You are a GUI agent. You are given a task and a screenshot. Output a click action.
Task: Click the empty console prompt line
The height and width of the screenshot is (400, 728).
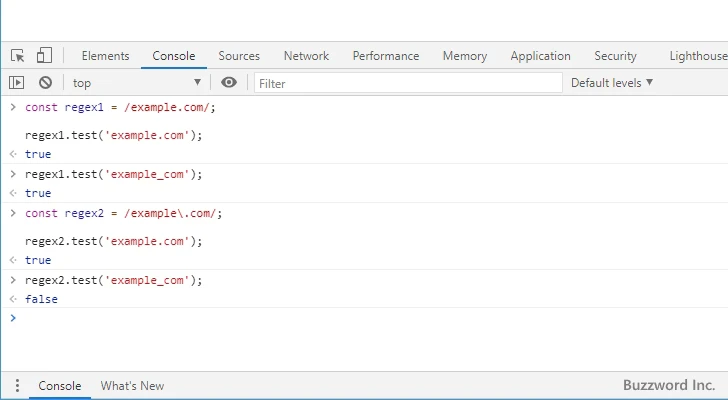click(x=360, y=318)
